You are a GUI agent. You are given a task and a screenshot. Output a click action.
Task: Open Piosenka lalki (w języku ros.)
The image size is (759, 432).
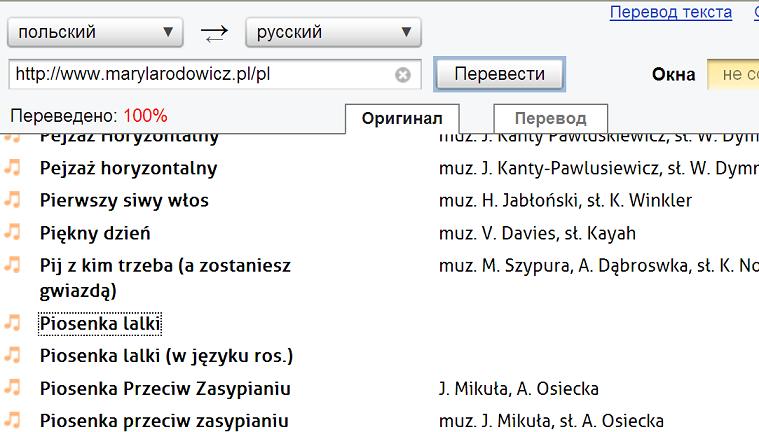tap(166, 356)
